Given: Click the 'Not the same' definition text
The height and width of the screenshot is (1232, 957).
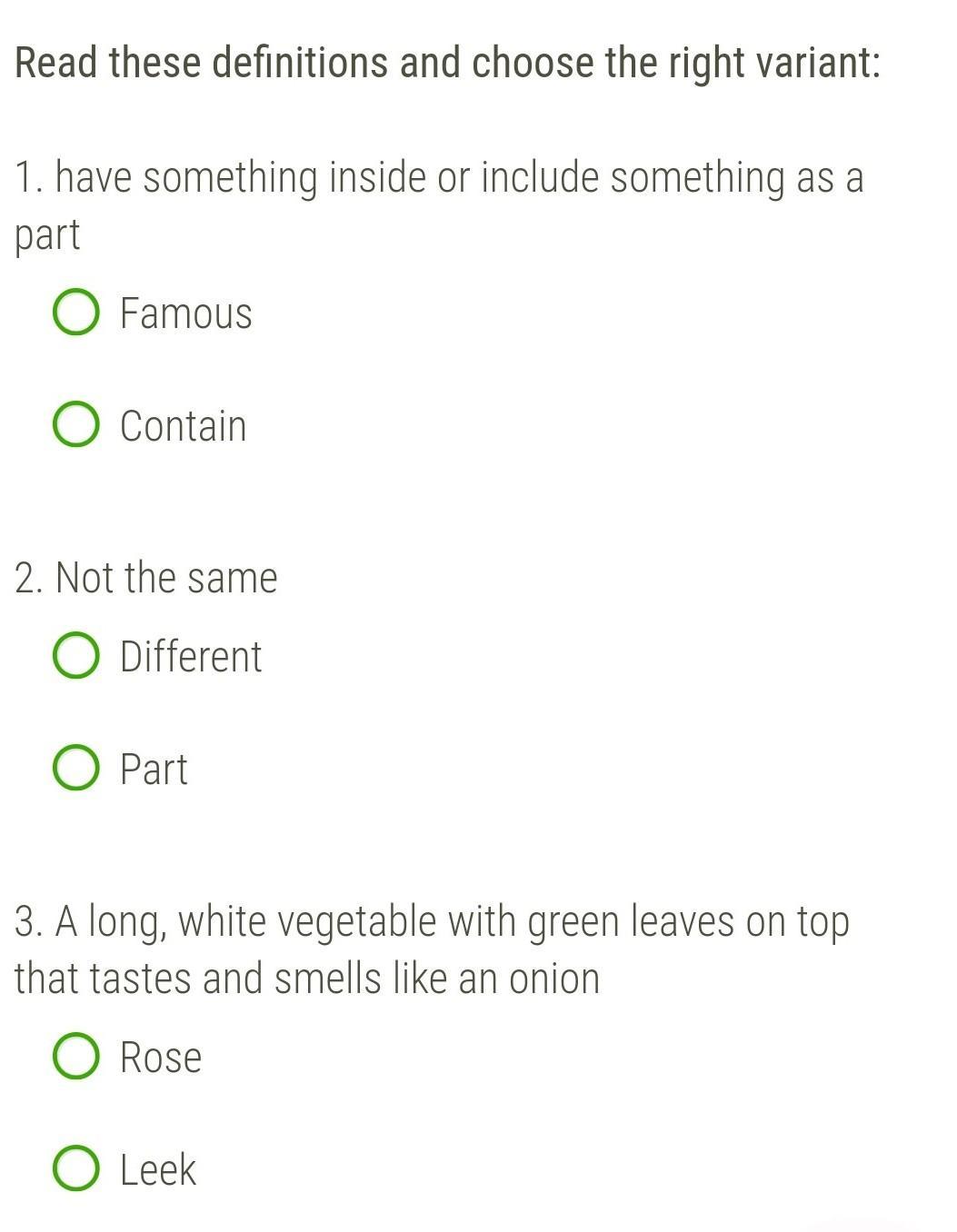Looking at the screenshot, I should pos(166,578).
